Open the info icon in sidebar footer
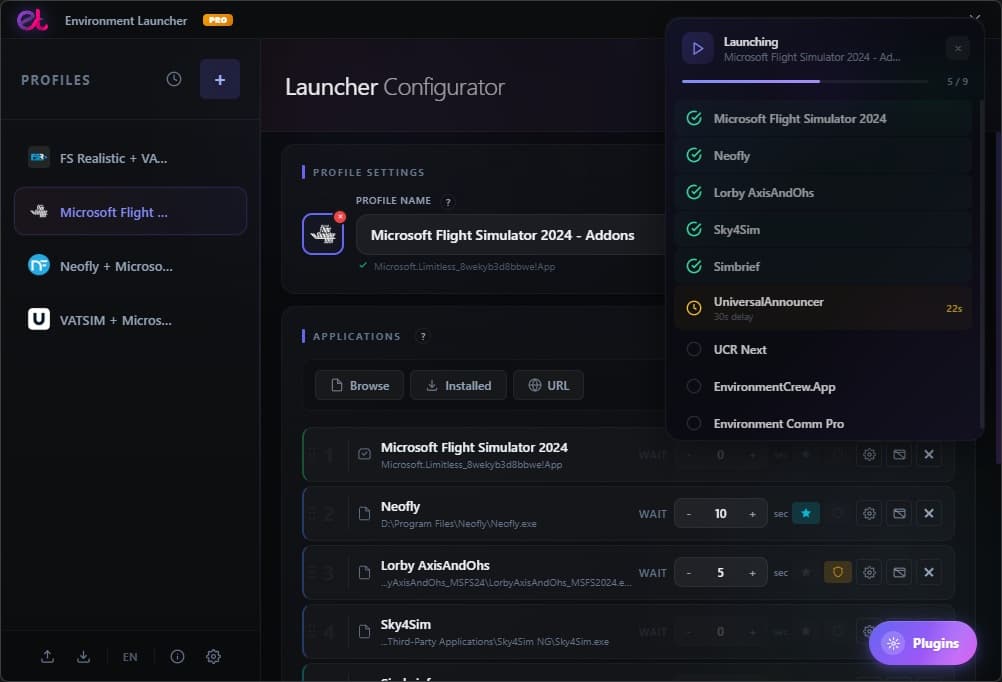Image resolution: width=1002 pixels, height=682 pixels. tap(177, 656)
